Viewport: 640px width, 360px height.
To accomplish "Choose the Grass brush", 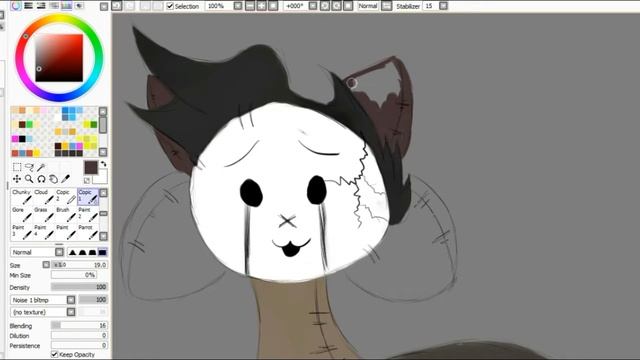I will click(44, 214).
